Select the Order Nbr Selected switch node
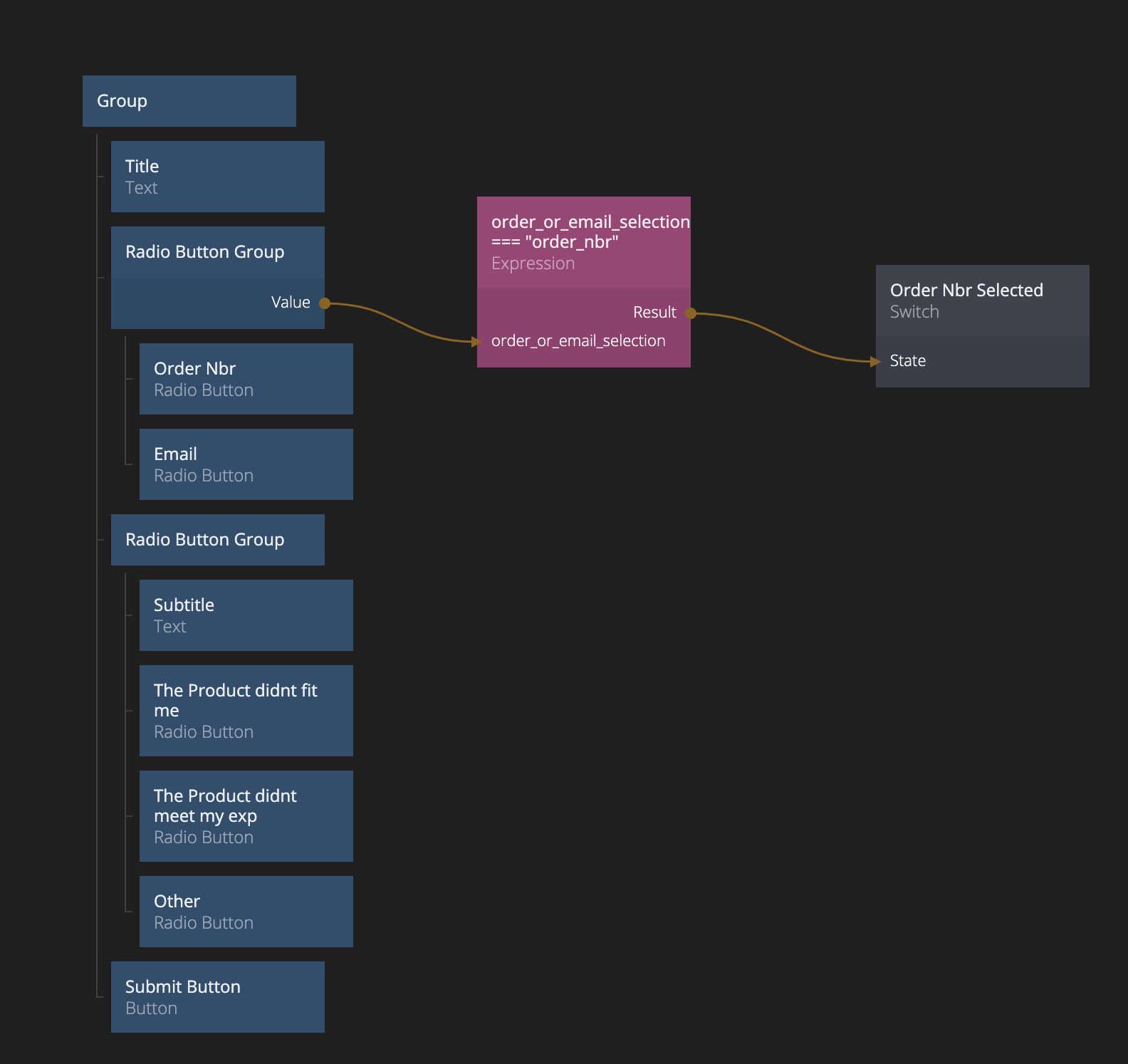The height and width of the screenshot is (1064, 1128). (982, 301)
